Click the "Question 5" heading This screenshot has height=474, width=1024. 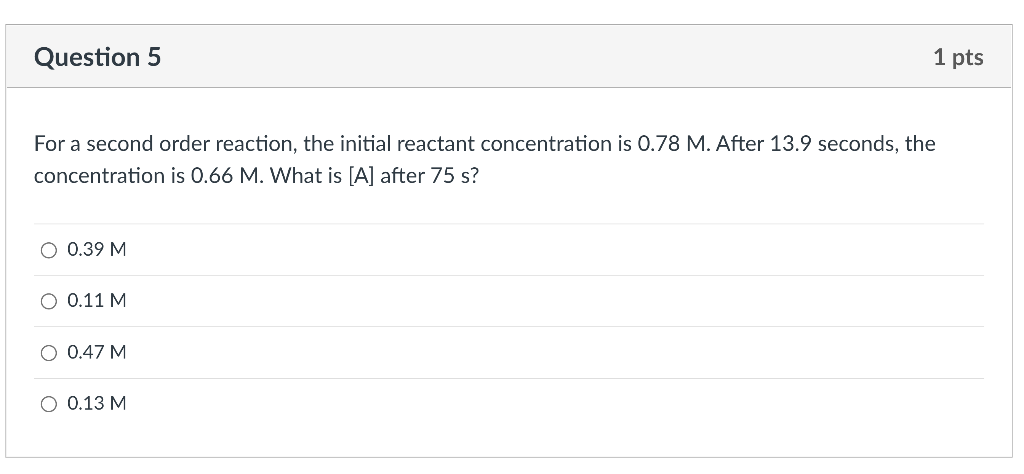tap(97, 58)
